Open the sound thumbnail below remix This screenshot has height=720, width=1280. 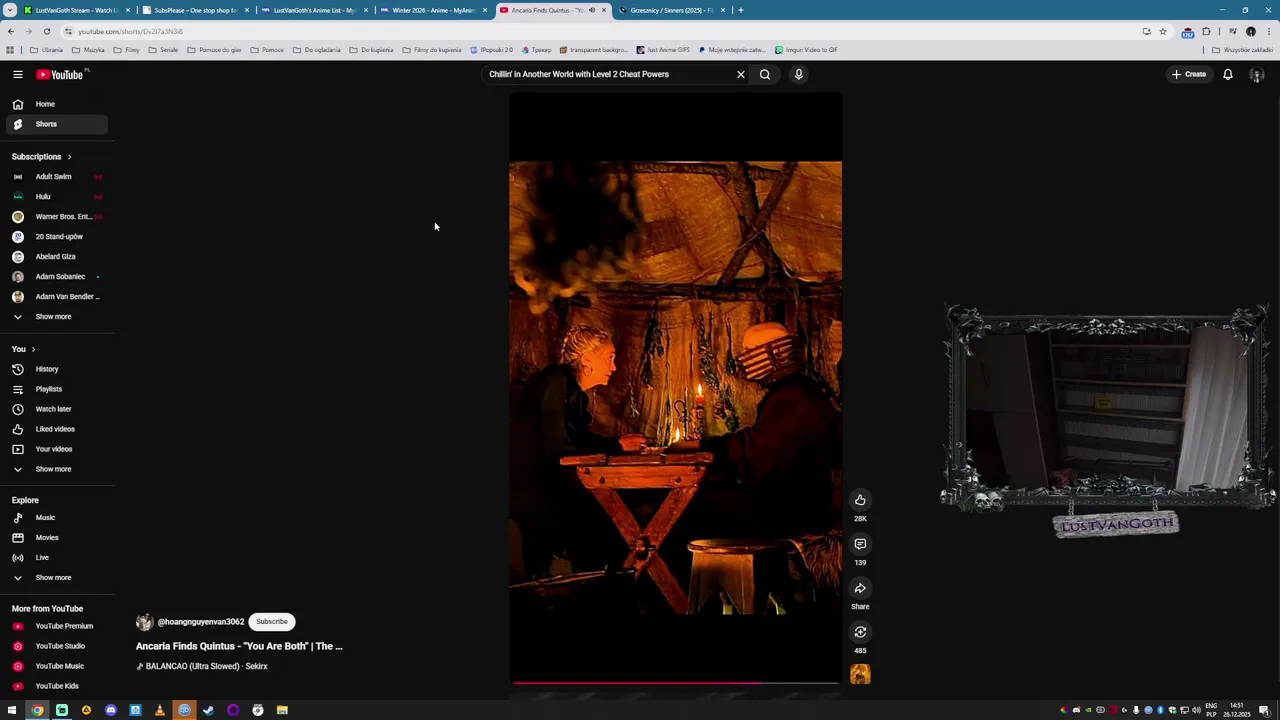(x=860, y=675)
